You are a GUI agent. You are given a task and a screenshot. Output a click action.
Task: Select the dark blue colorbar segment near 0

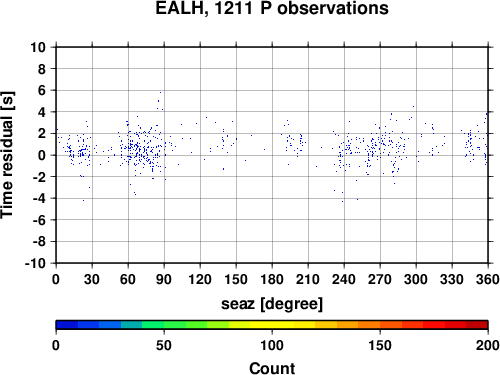(x=67, y=325)
